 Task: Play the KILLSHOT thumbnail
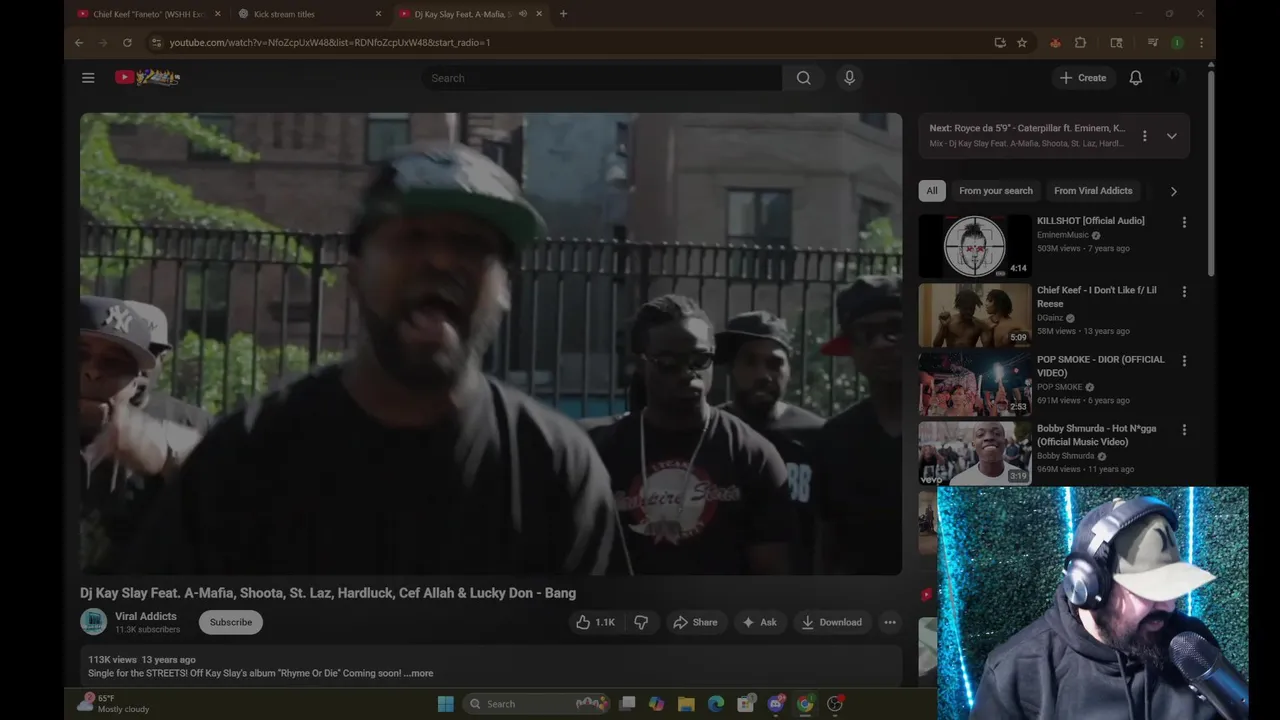[975, 246]
